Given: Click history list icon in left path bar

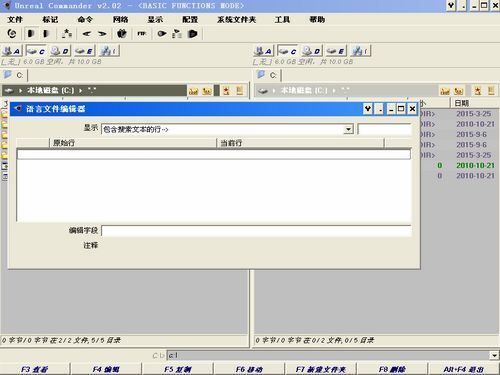Looking at the screenshot, I should [x=240, y=91].
